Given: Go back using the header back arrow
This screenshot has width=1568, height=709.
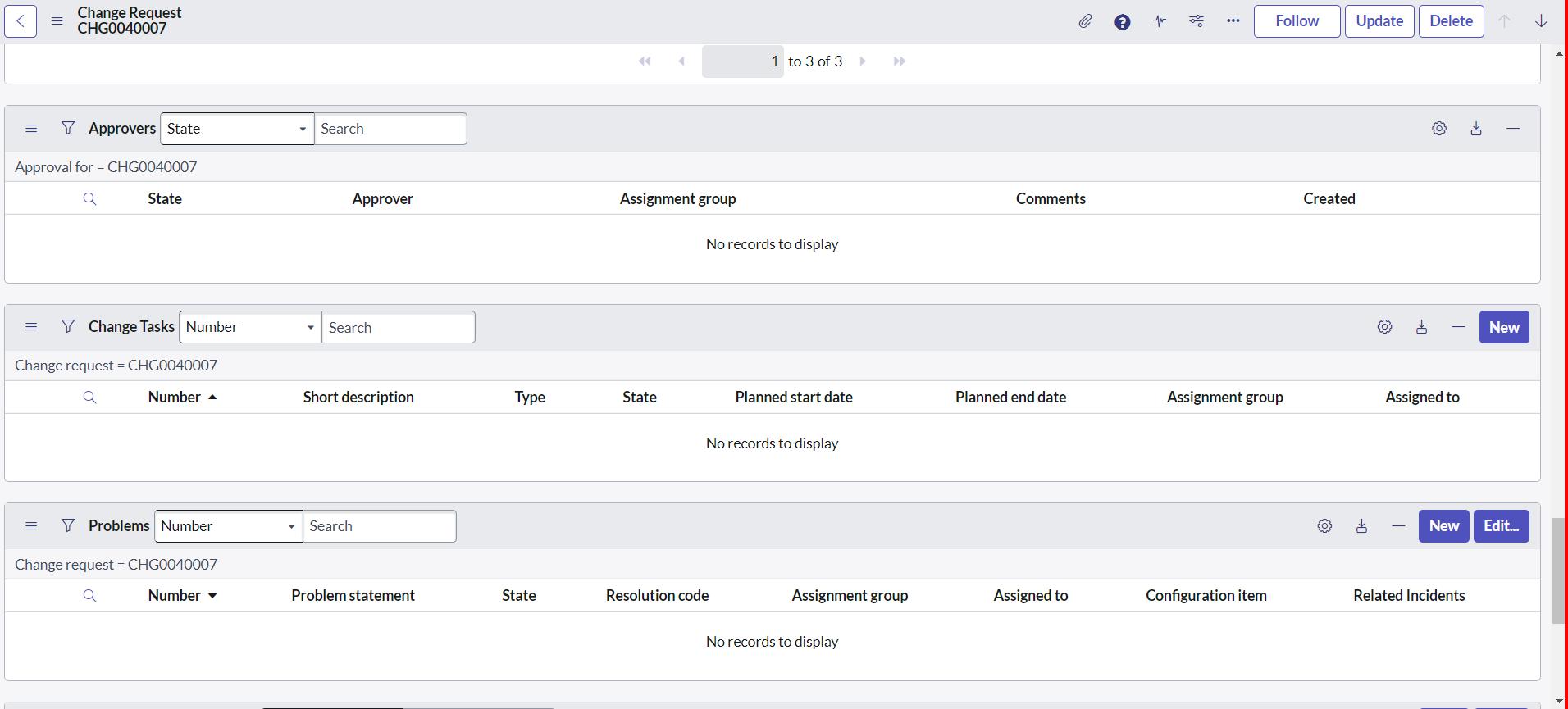Looking at the screenshot, I should [x=21, y=21].
